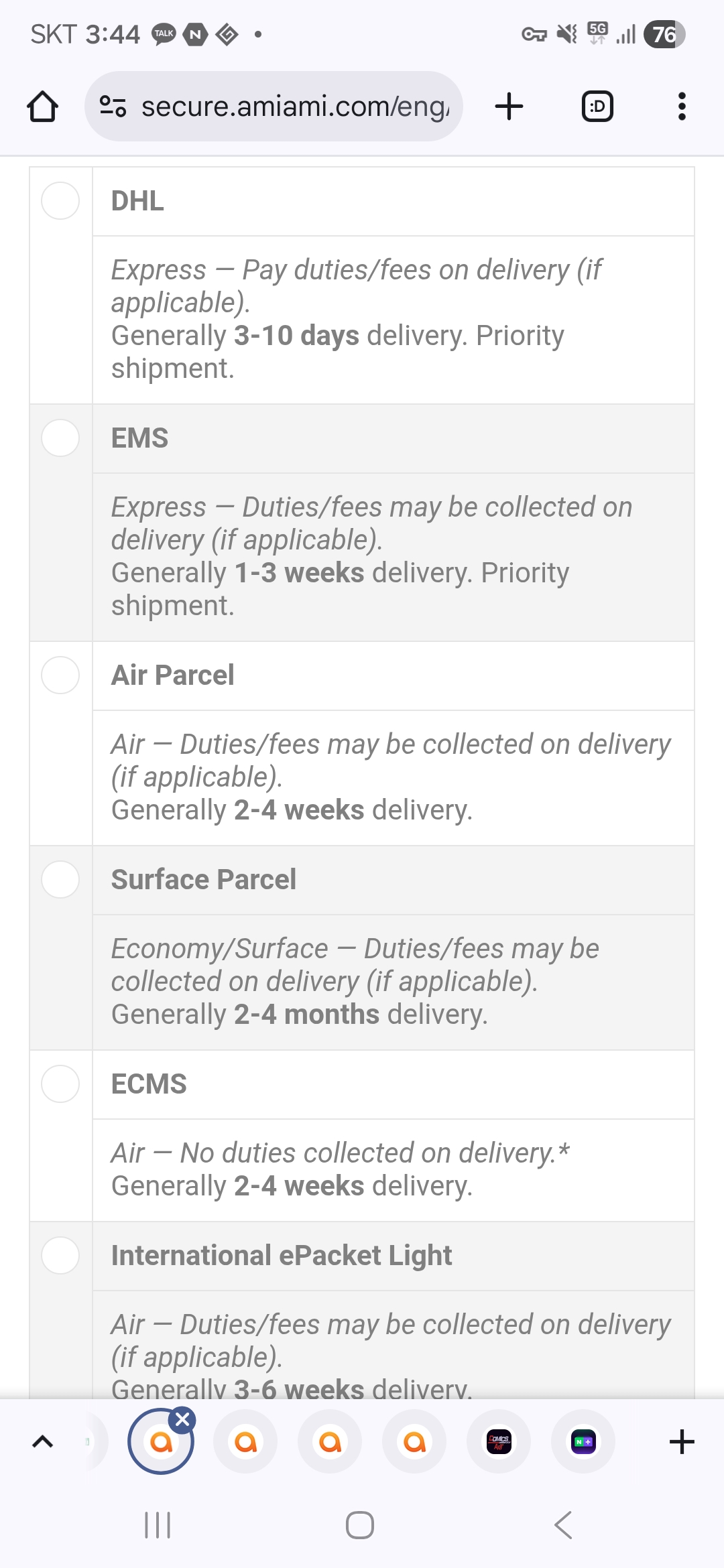Screen dimensions: 724x1568
Task: Switch to the second AmiAmi tab
Action: [x=245, y=1441]
